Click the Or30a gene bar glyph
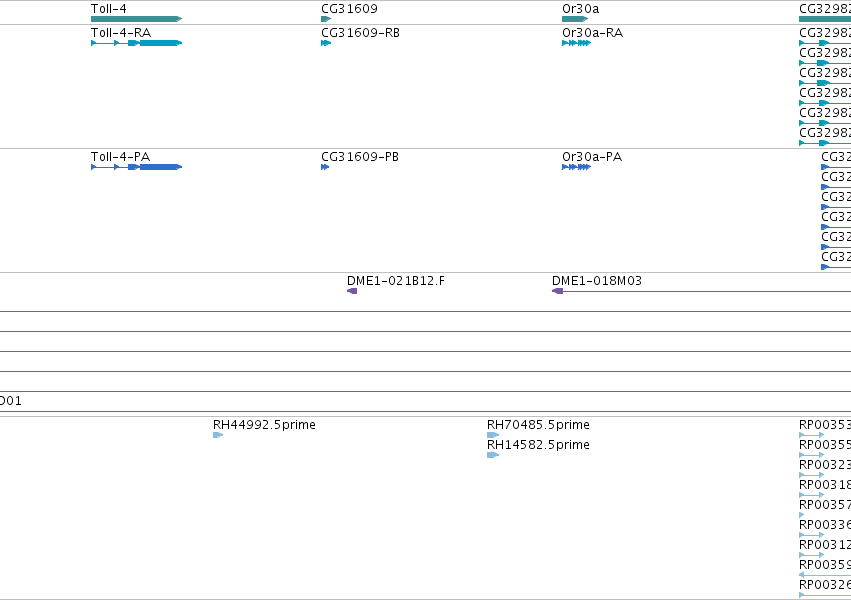Screen dimensions: 851x600 point(575,19)
